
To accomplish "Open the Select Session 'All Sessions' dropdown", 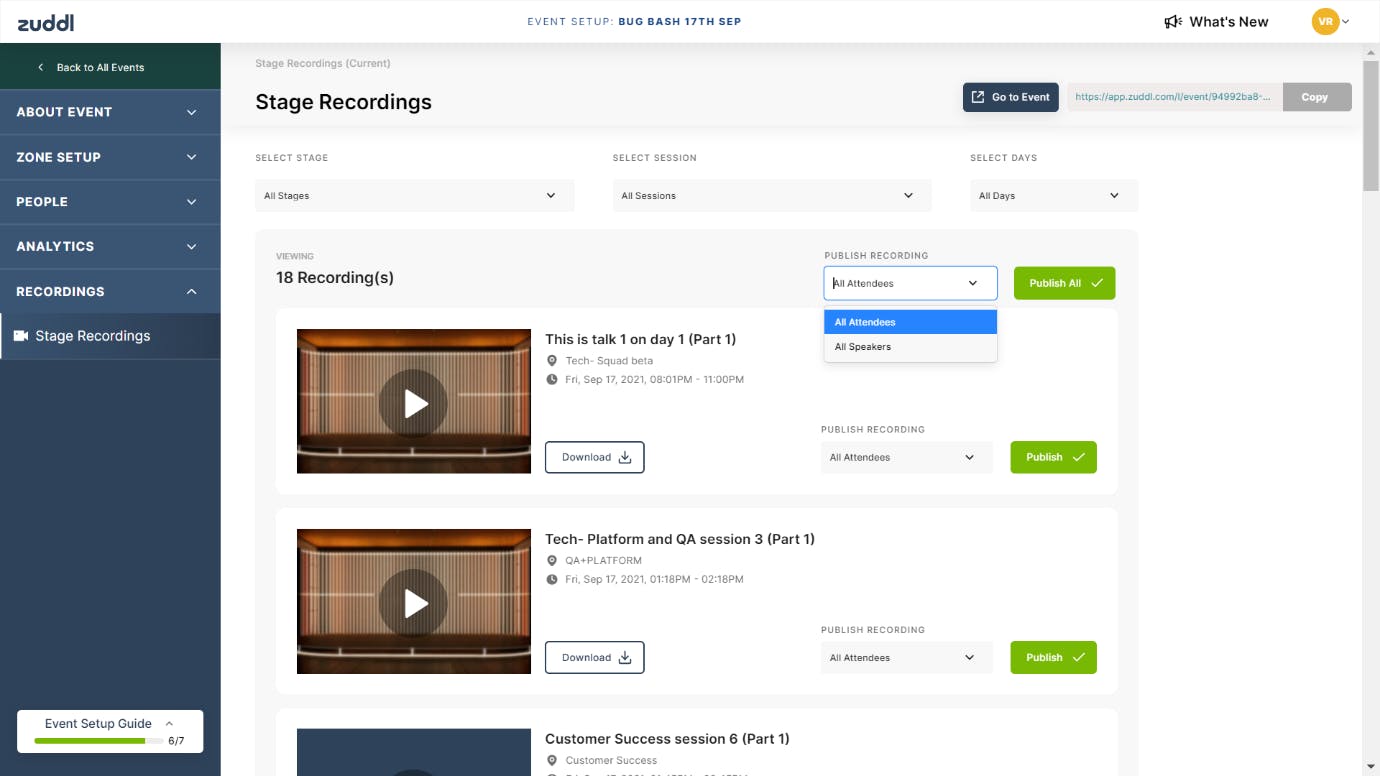I will (772, 196).
